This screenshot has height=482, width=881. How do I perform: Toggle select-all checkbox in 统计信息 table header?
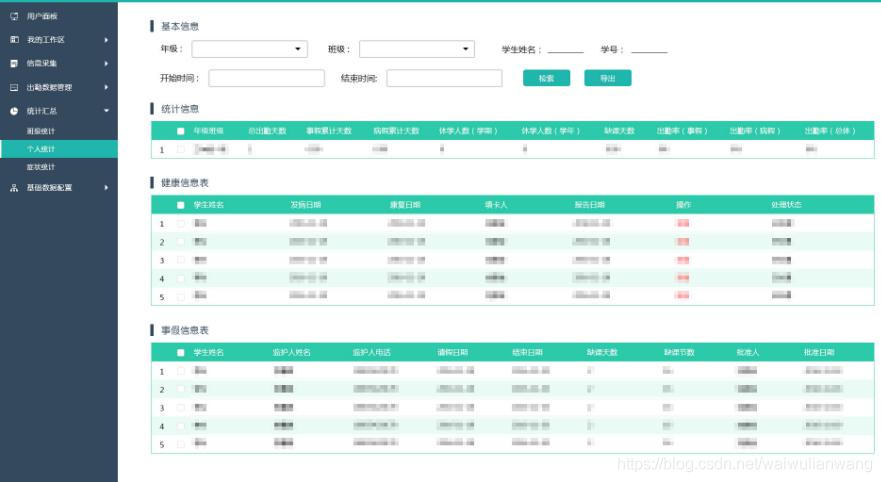180,131
